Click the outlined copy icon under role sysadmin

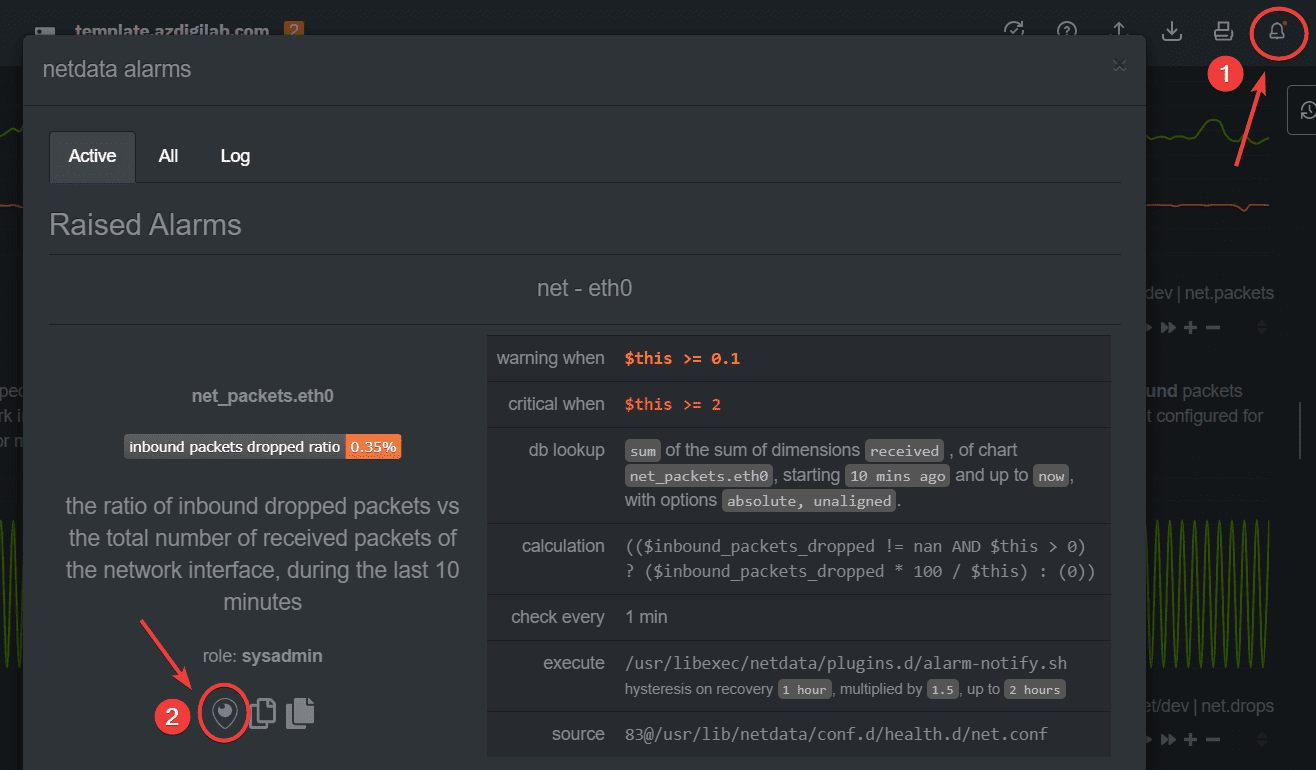[x=262, y=712]
